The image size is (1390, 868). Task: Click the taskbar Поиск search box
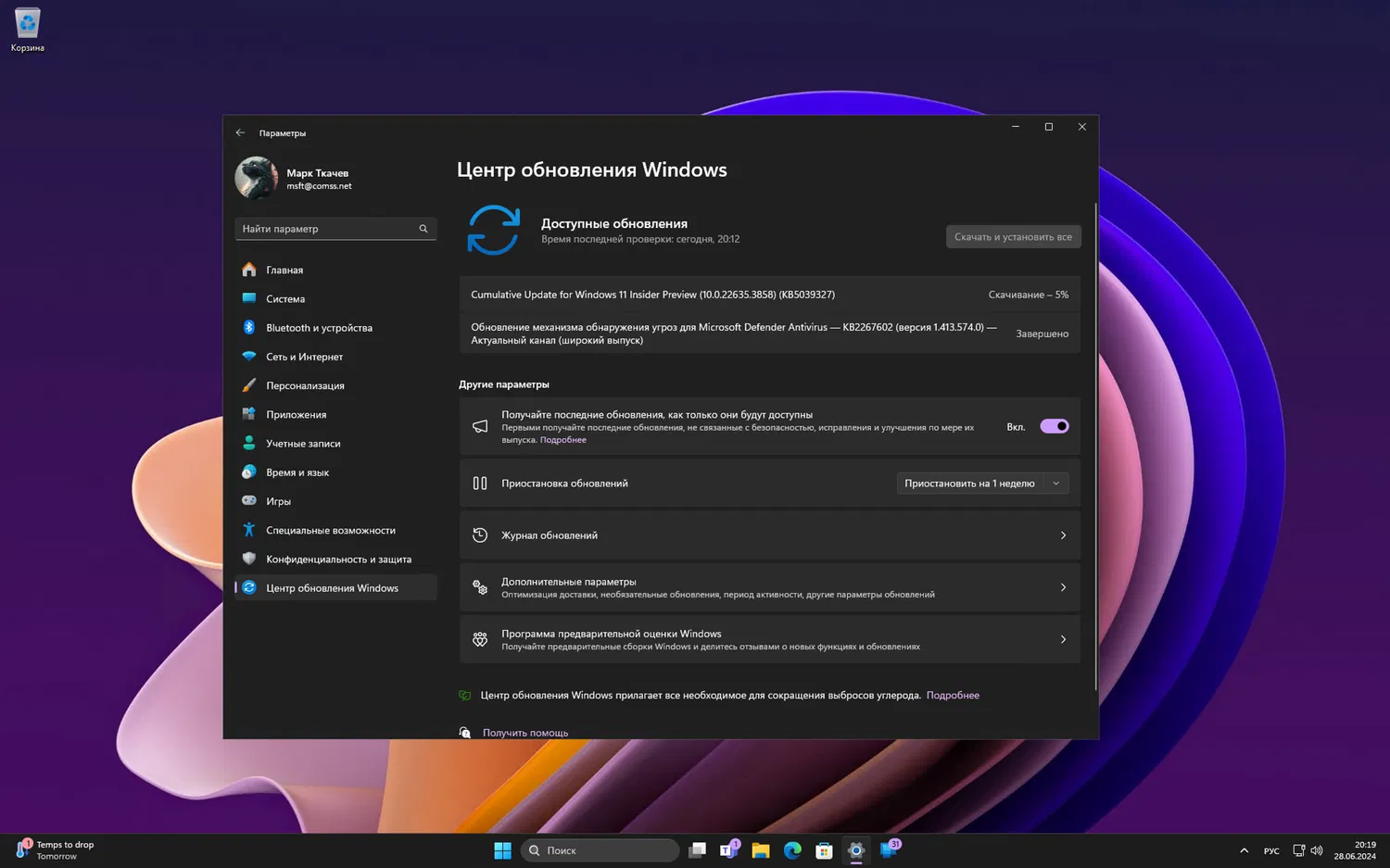(x=600, y=850)
